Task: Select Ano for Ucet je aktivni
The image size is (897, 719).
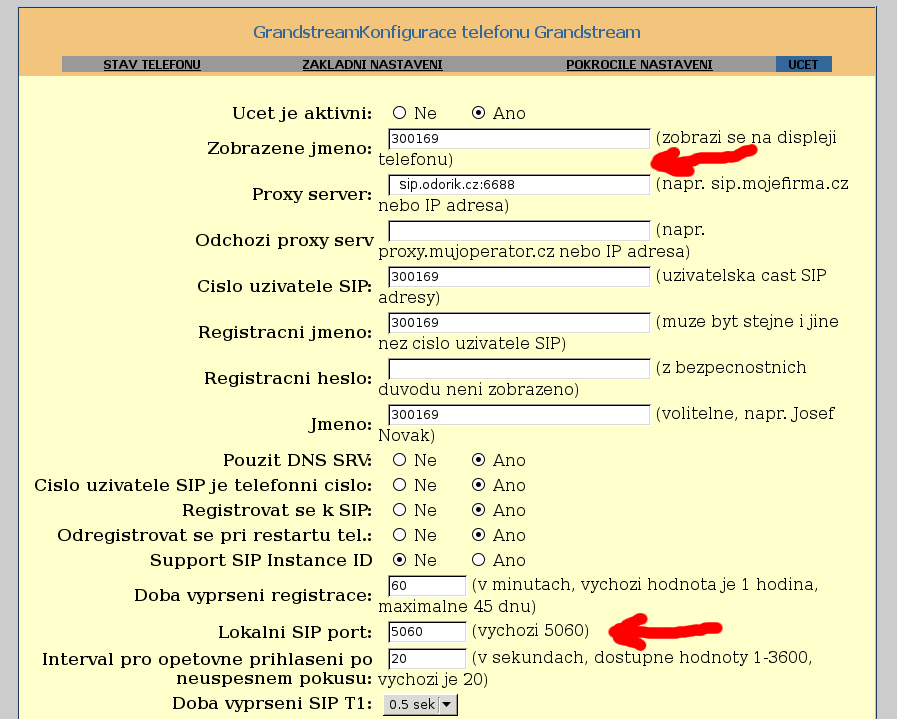Action: point(479,113)
